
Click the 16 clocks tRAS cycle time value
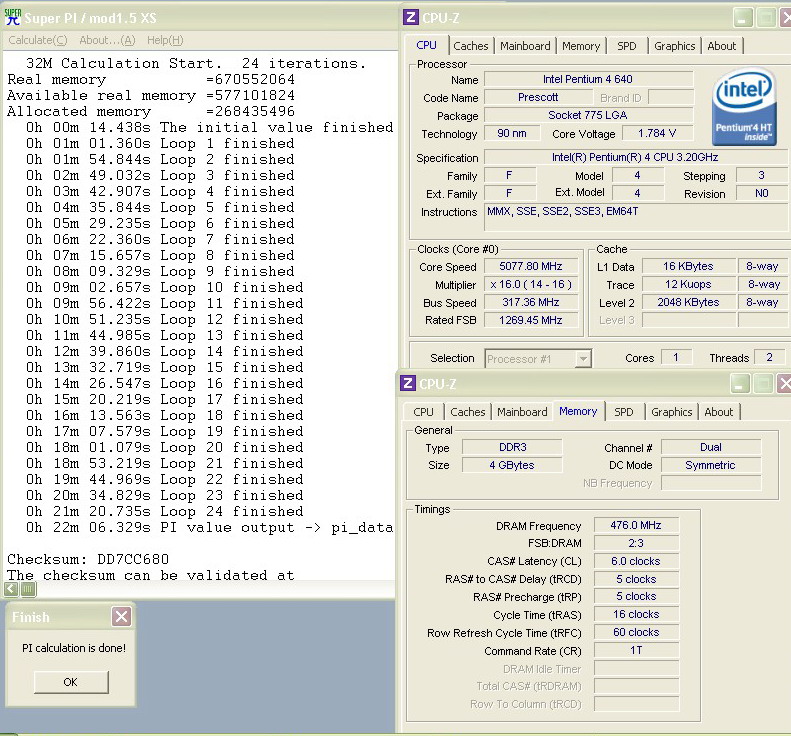[x=636, y=614]
